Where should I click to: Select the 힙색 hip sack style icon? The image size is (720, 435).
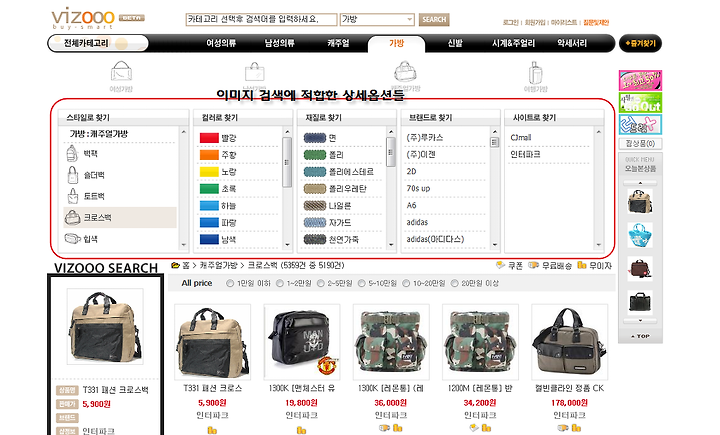[73, 238]
